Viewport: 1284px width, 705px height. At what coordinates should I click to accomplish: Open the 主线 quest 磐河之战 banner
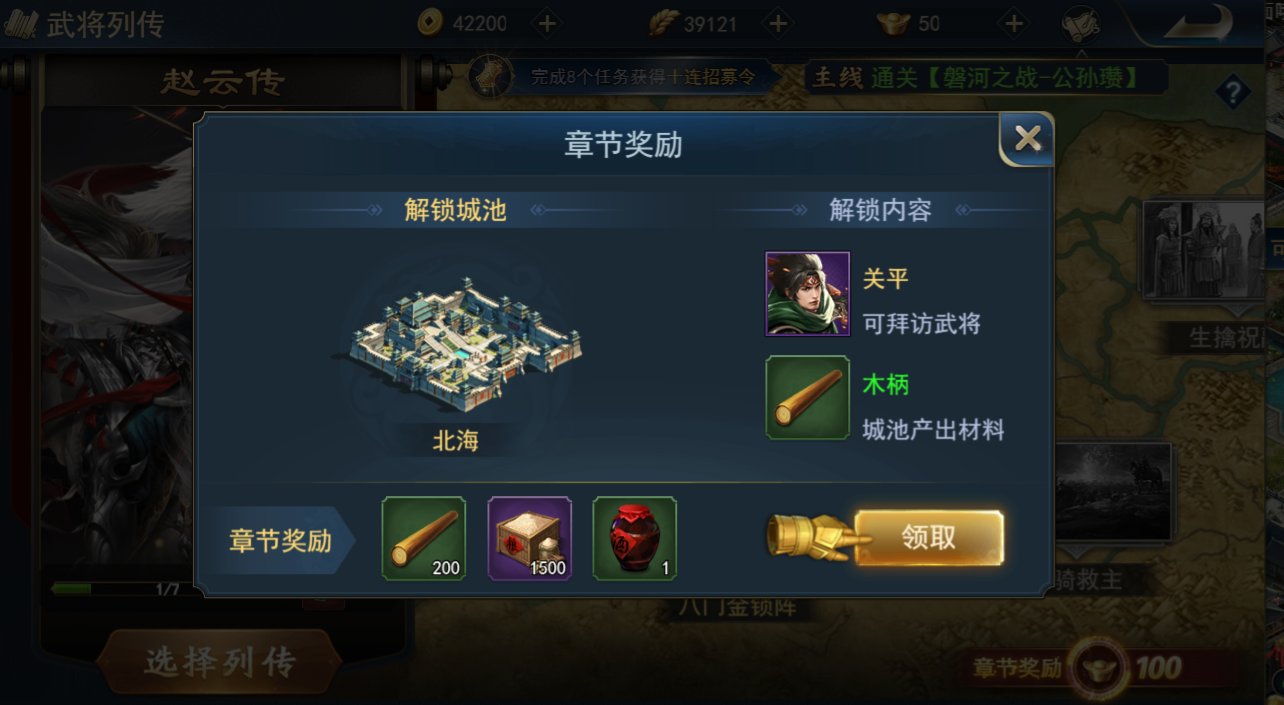point(985,77)
